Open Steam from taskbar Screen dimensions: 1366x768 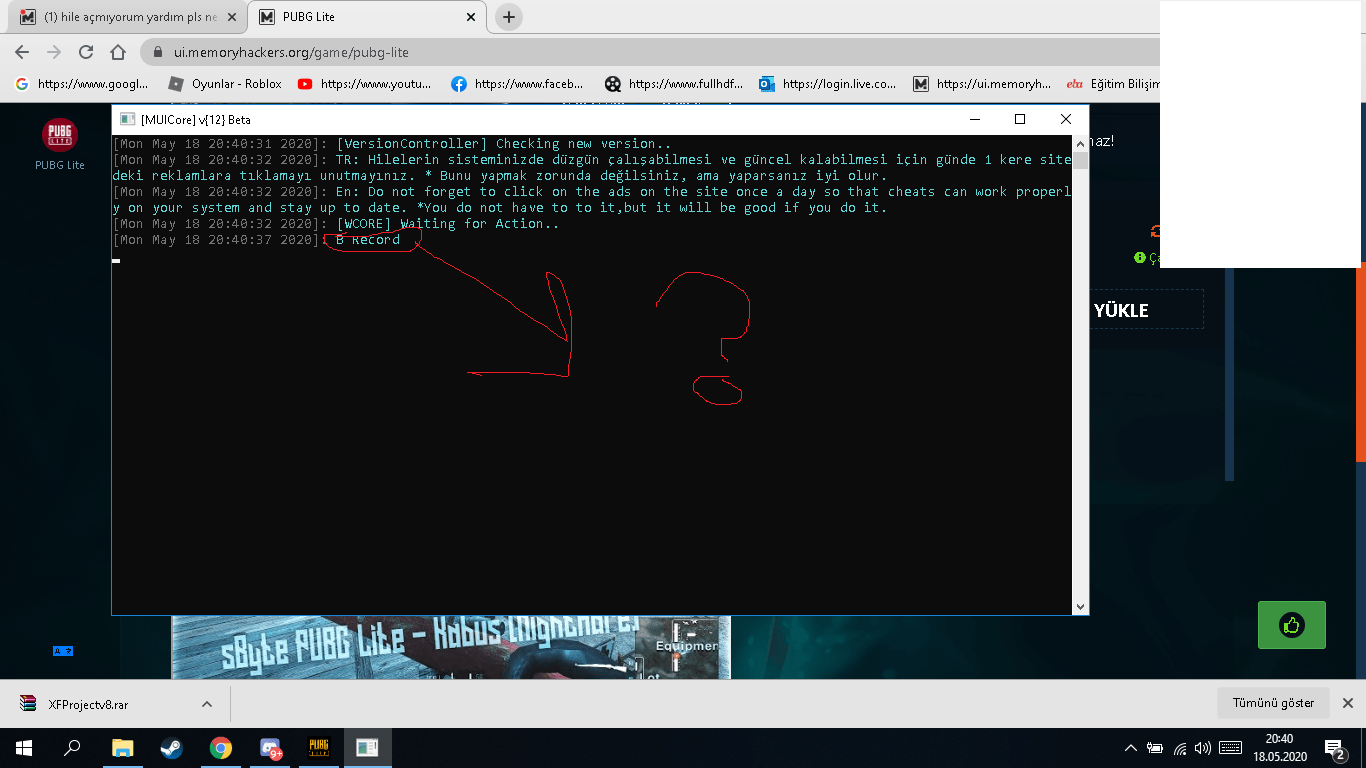(171, 748)
